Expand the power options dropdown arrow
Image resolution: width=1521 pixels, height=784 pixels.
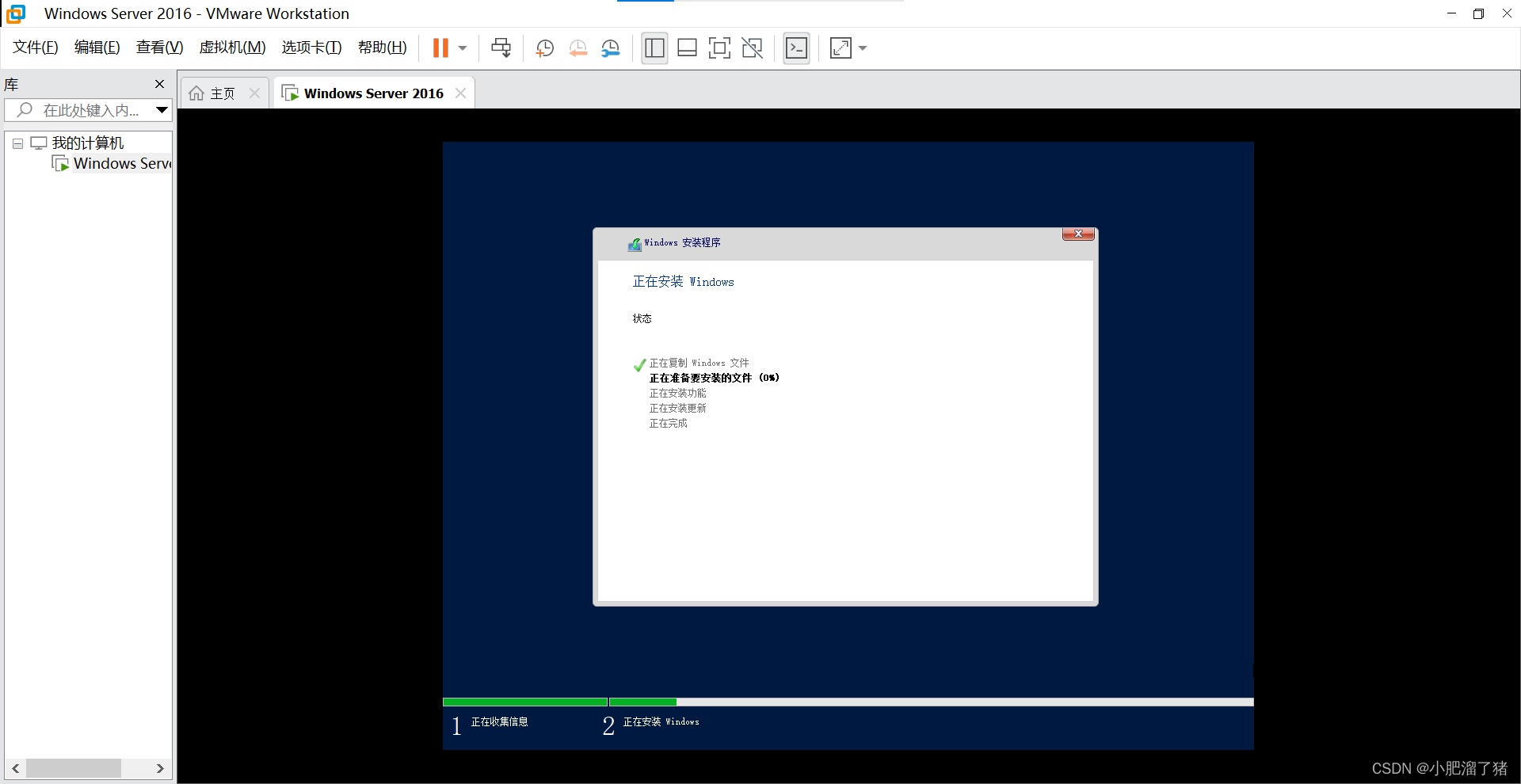[x=463, y=48]
